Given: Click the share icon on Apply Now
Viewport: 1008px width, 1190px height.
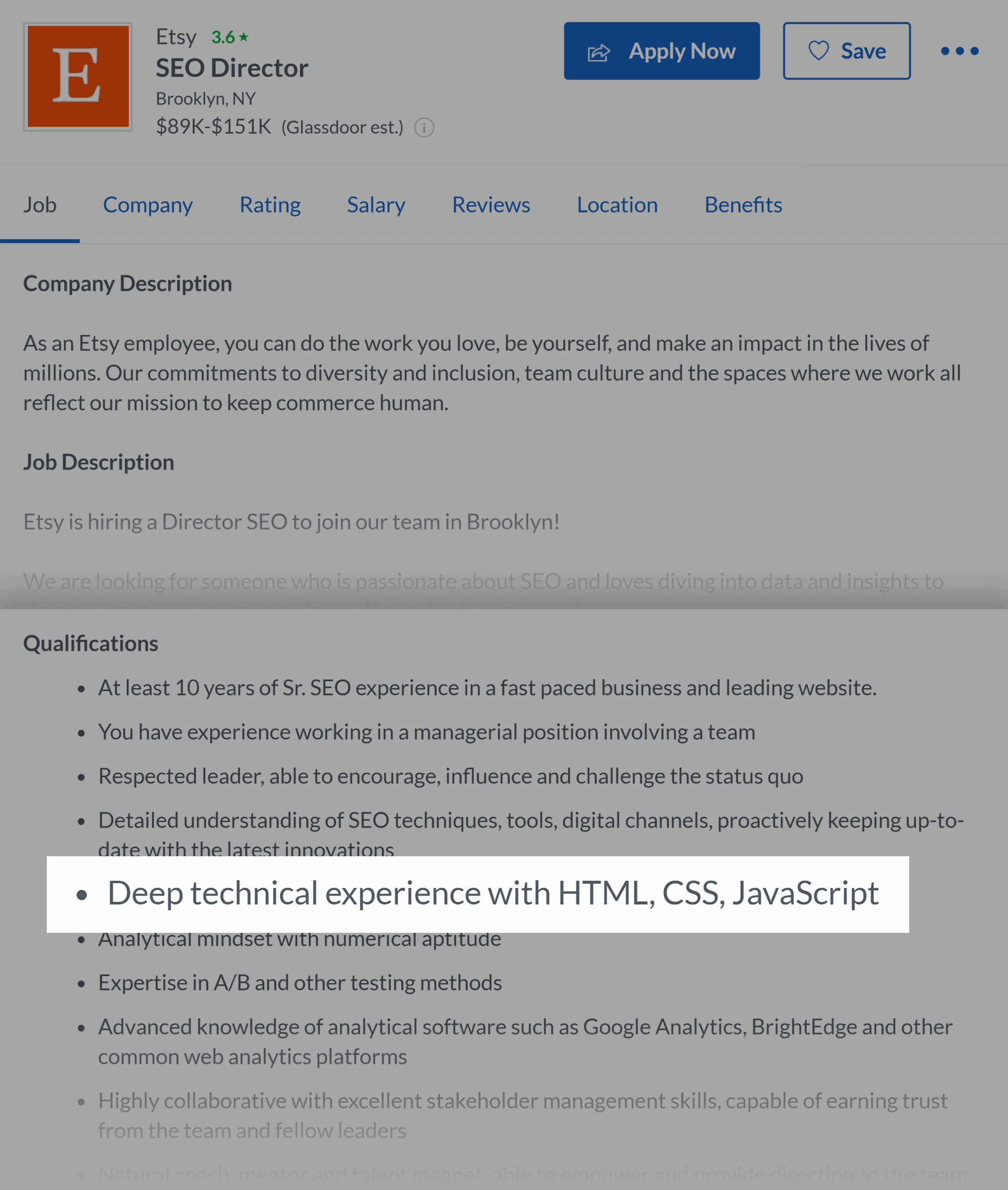Looking at the screenshot, I should pos(598,51).
